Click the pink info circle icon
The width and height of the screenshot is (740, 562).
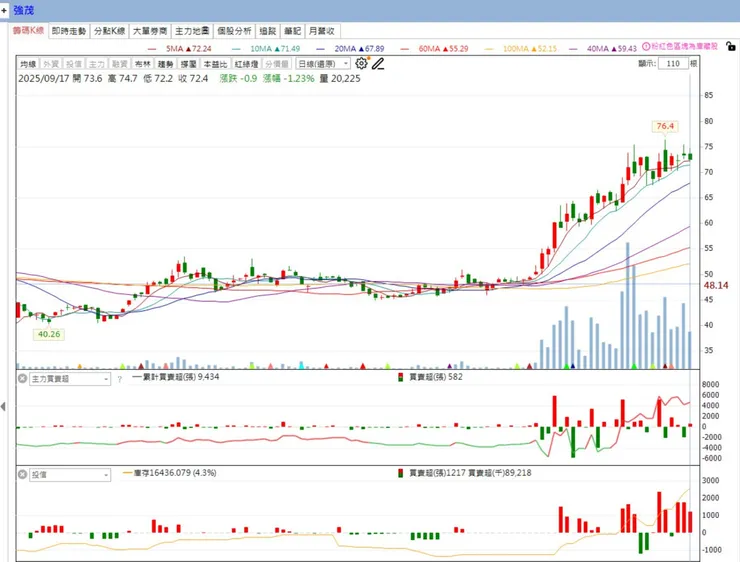tap(646, 46)
